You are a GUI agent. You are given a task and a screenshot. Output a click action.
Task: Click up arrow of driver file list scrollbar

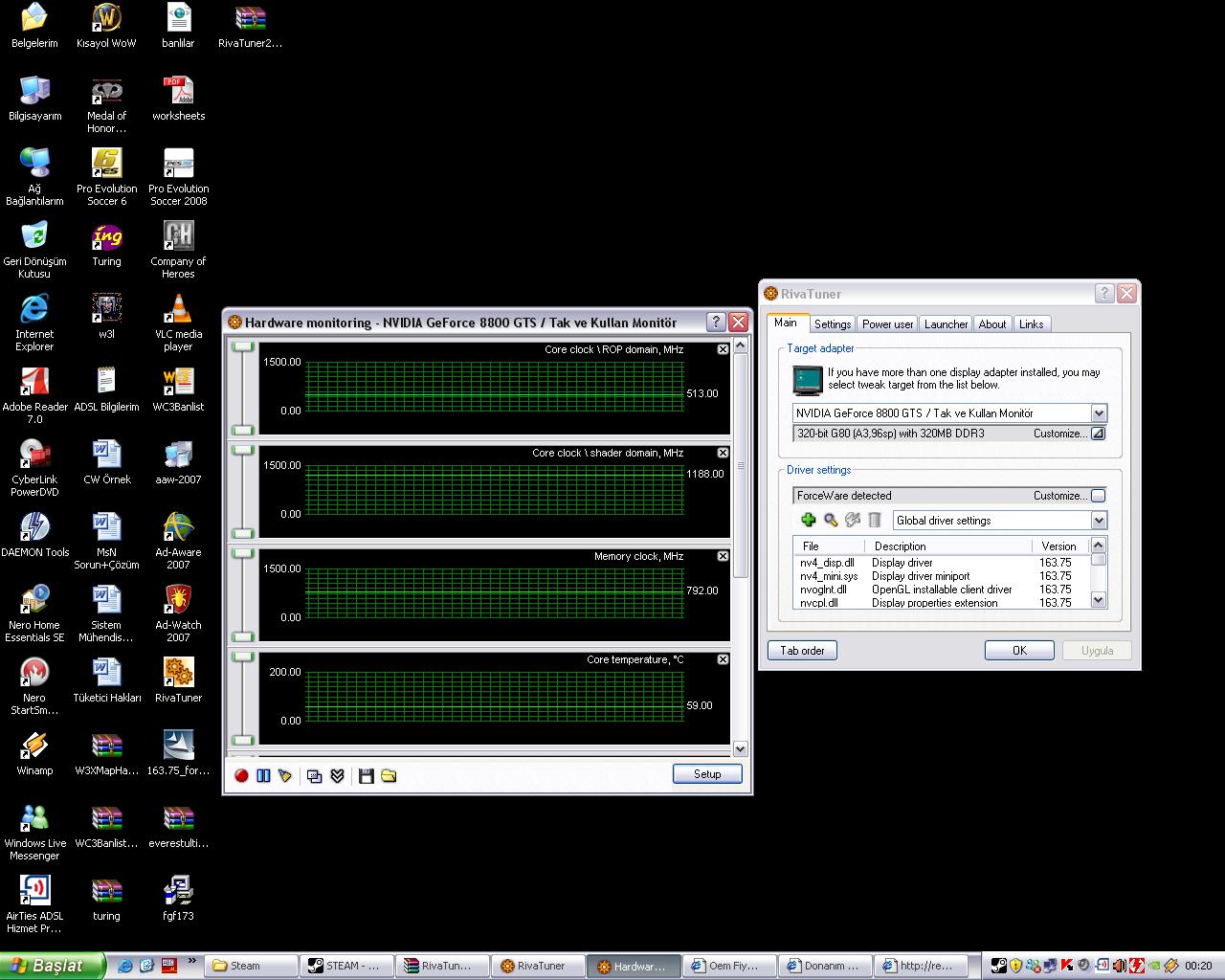tap(1099, 546)
